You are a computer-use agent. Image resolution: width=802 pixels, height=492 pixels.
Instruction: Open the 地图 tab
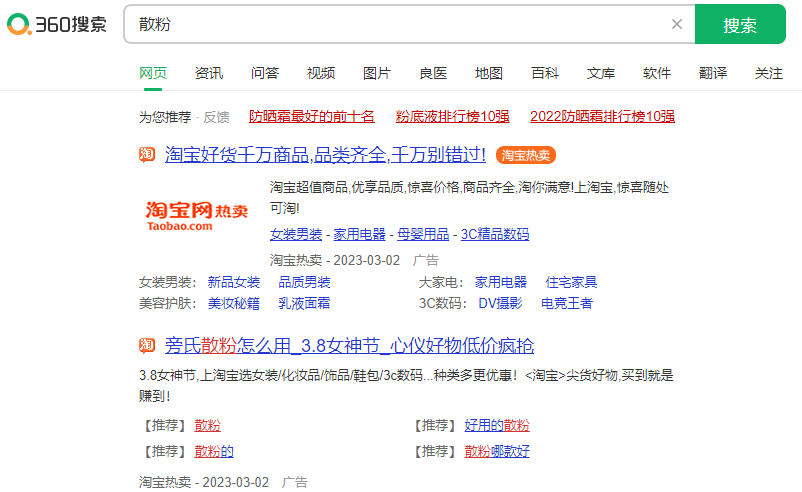tap(489, 73)
